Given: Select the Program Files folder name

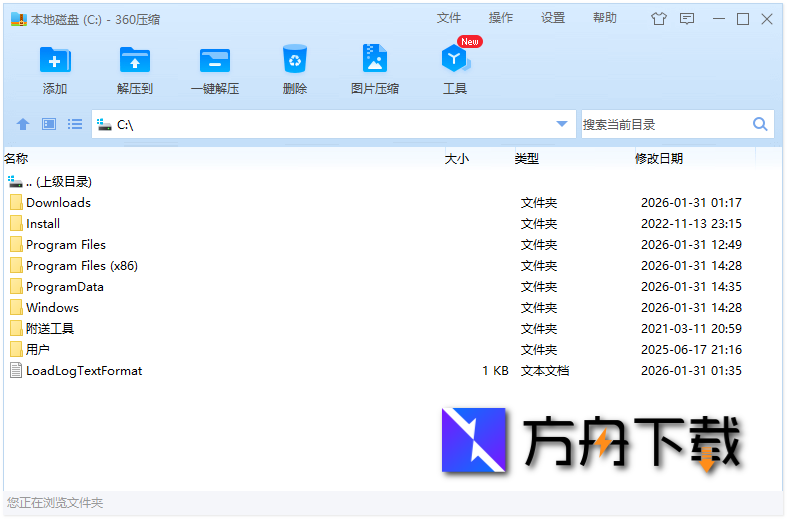Looking at the screenshot, I should 66,244.
